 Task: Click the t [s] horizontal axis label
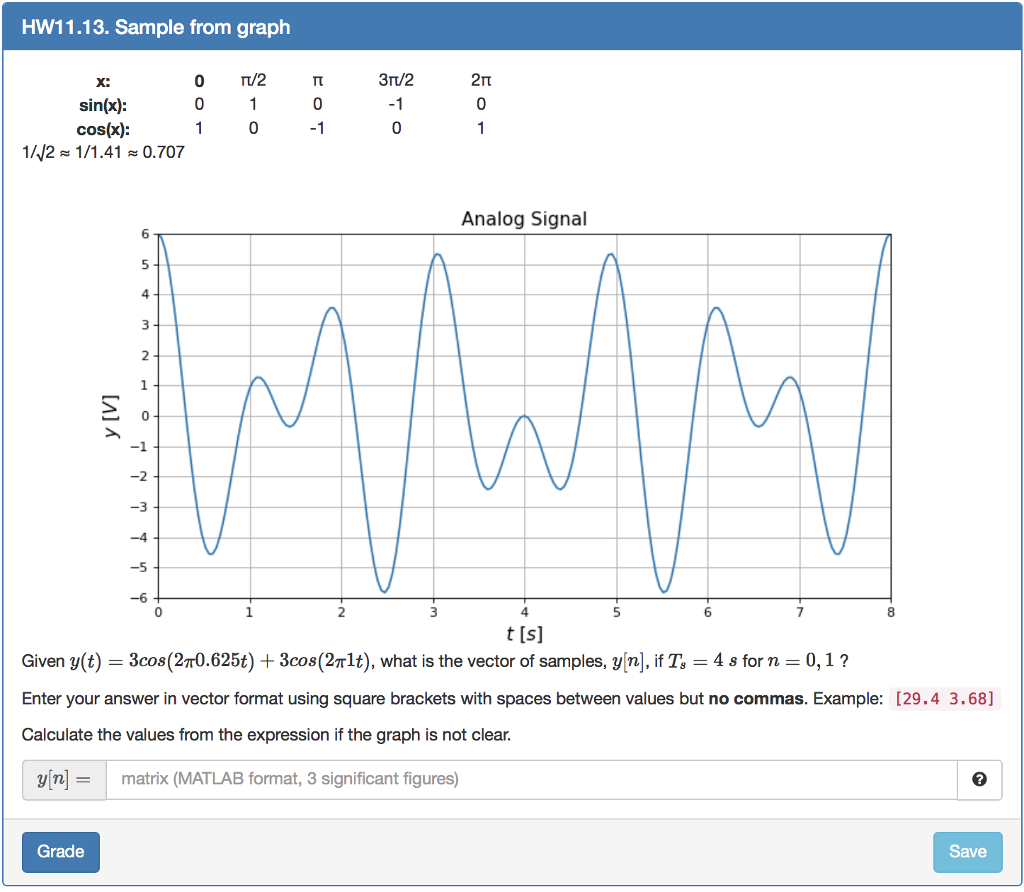524,633
